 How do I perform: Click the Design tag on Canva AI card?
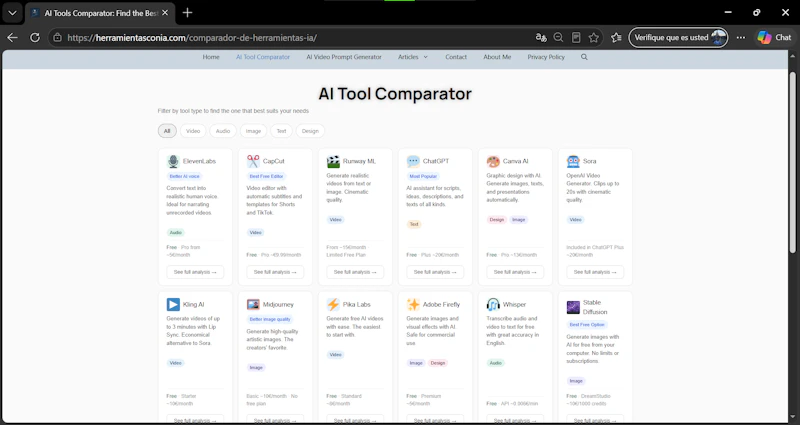pyautogui.click(x=496, y=220)
